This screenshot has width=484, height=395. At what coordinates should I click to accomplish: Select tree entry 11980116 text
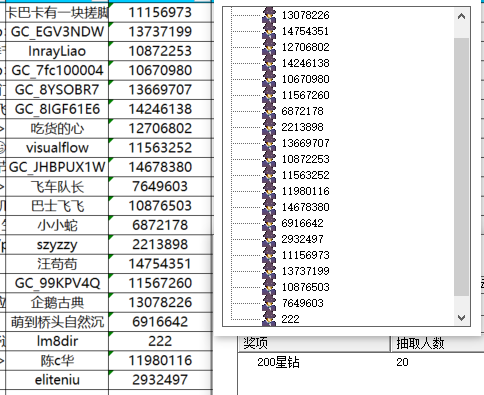305,191
